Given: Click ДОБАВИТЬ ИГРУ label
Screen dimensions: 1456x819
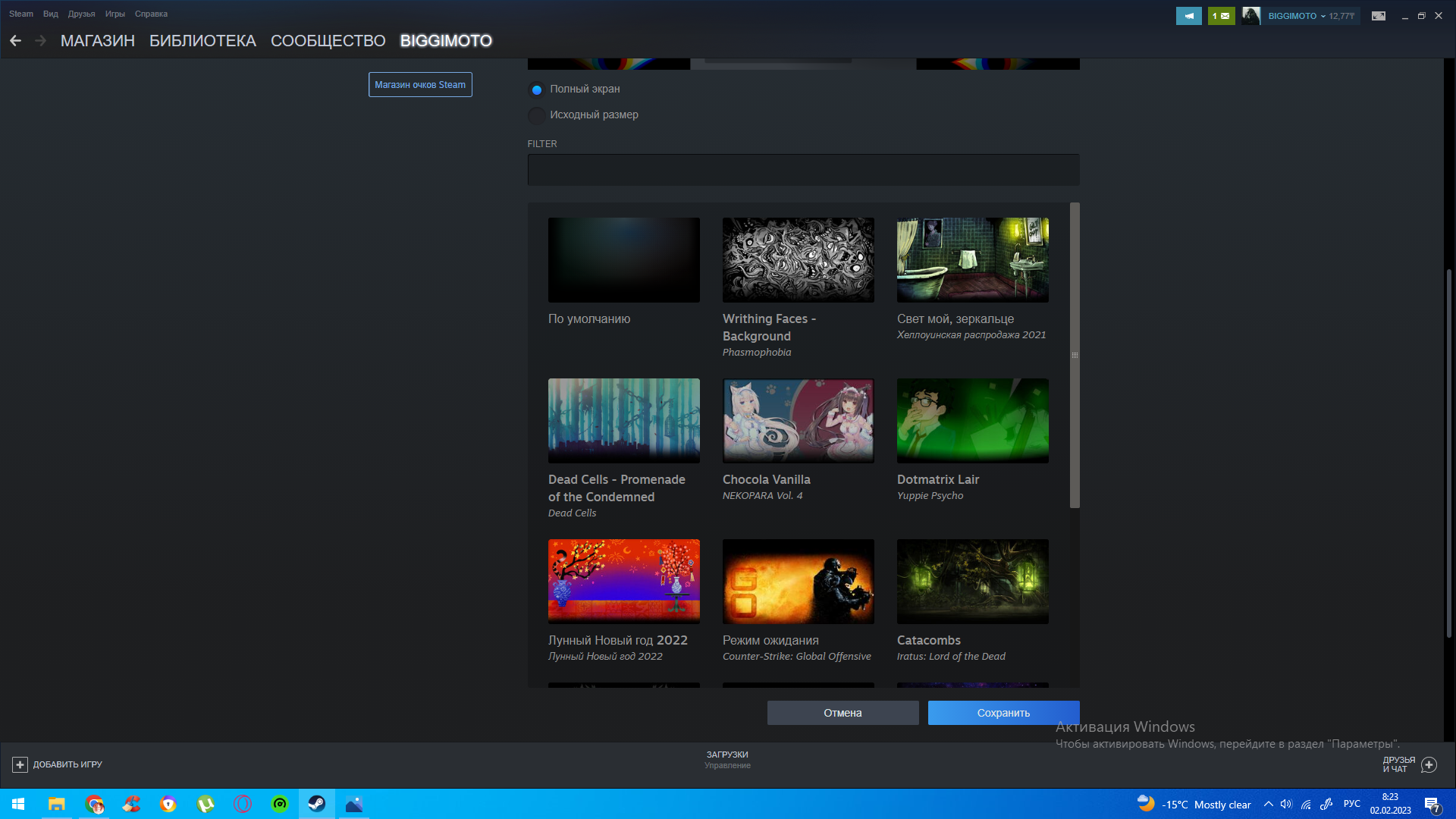Looking at the screenshot, I should (x=67, y=764).
